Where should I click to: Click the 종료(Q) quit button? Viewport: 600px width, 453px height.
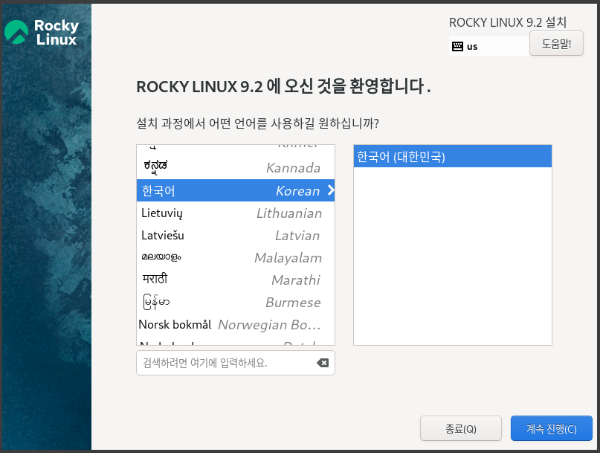click(461, 429)
